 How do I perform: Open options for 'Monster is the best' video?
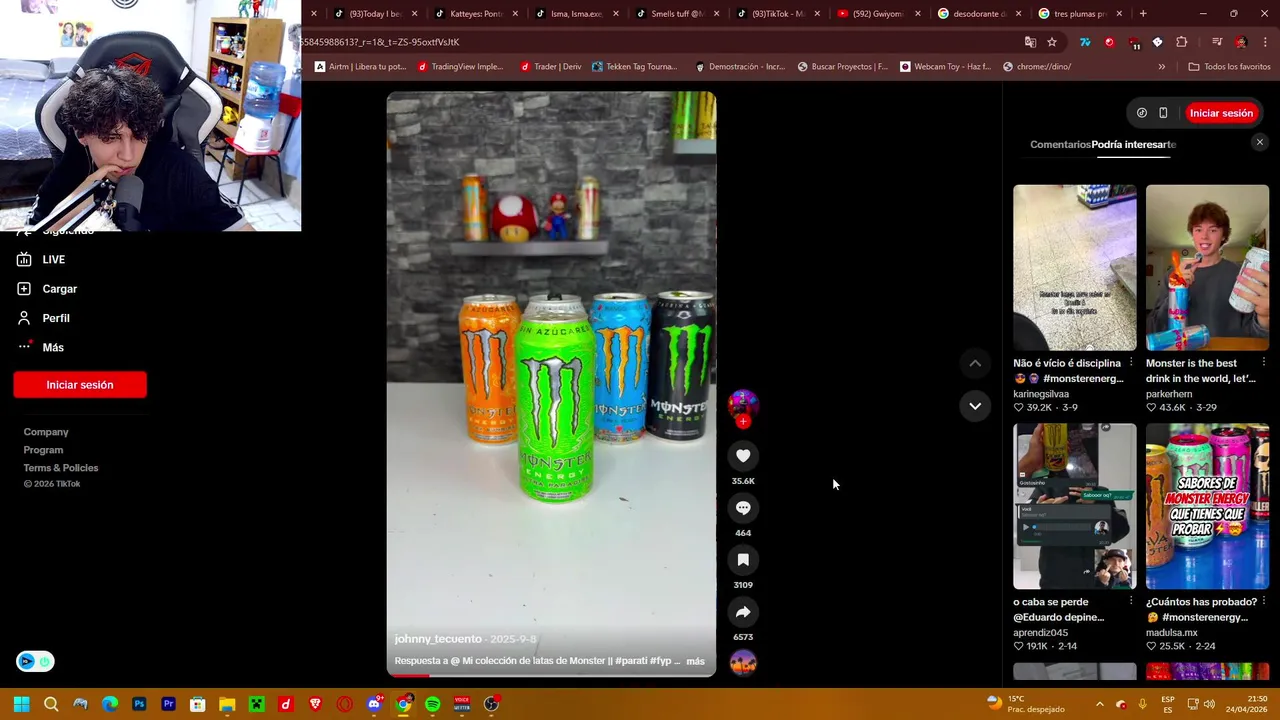point(1264,362)
